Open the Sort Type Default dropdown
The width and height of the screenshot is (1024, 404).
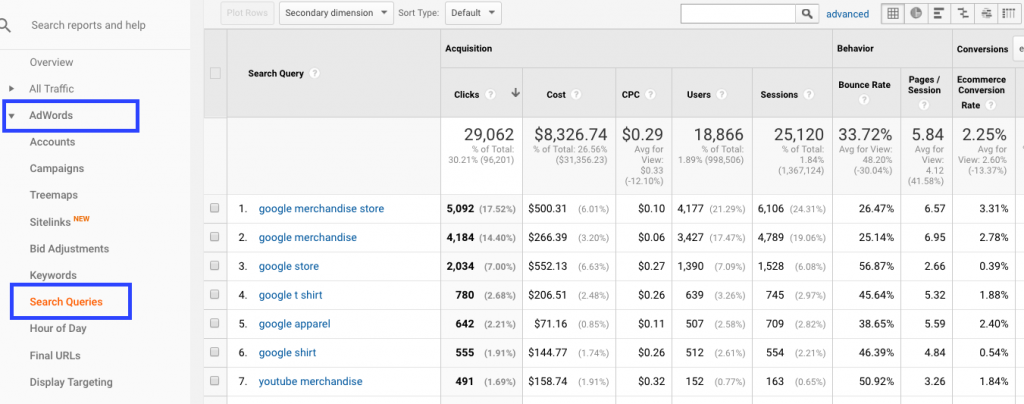click(473, 13)
